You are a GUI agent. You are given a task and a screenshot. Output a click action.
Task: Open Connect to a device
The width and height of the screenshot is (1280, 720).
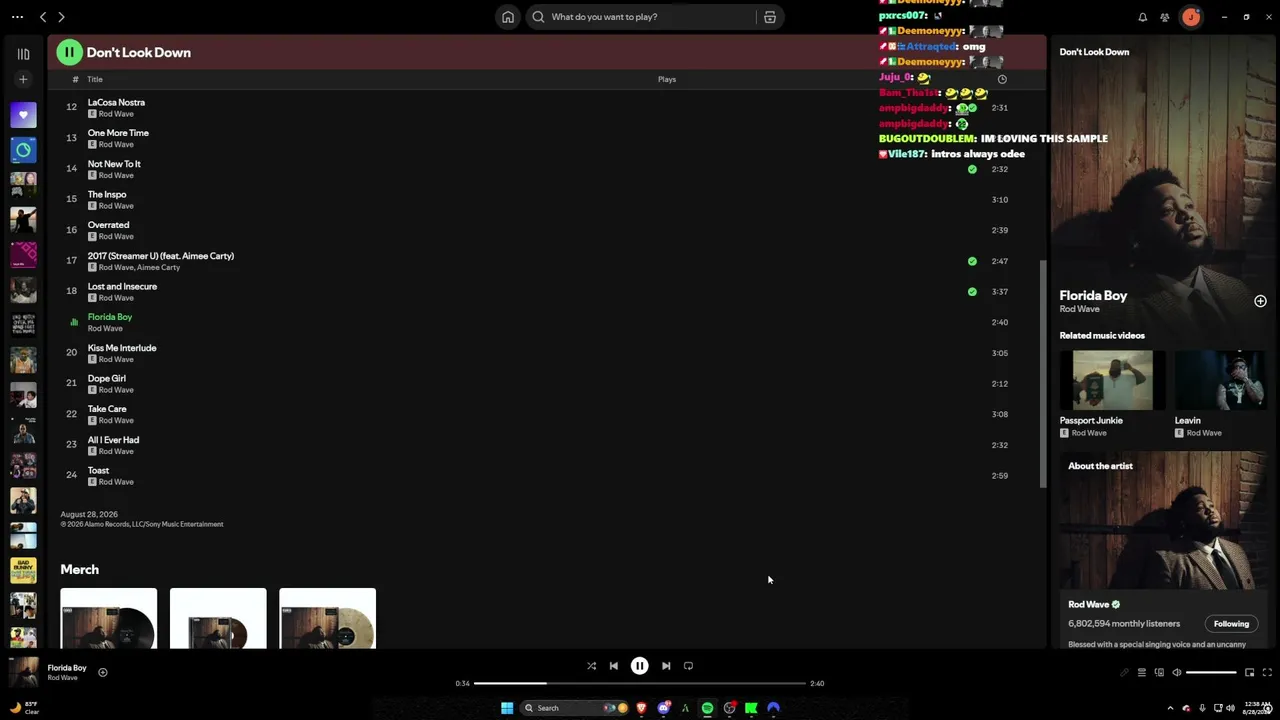click(1159, 673)
